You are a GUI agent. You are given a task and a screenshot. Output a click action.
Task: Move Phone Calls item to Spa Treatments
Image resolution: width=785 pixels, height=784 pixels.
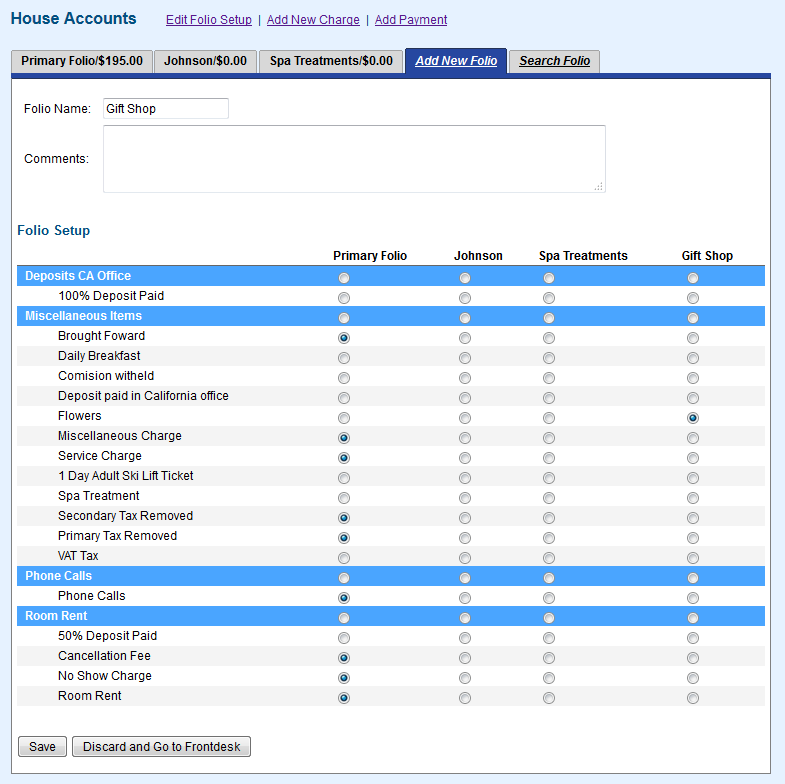click(549, 598)
